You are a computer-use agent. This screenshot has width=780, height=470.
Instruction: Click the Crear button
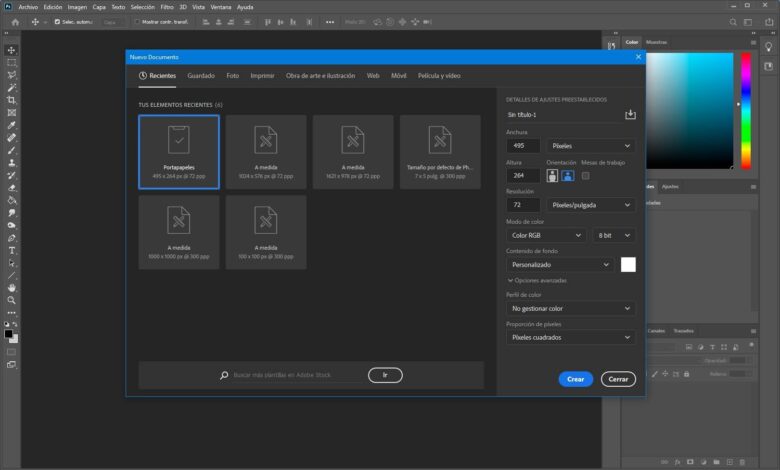click(575, 379)
